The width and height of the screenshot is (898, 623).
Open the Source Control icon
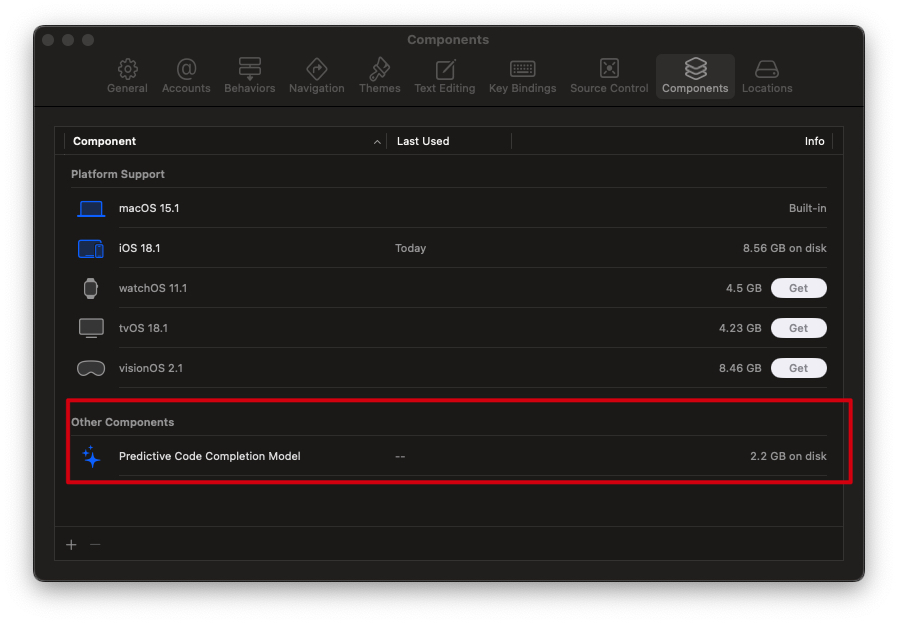tap(609, 68)
